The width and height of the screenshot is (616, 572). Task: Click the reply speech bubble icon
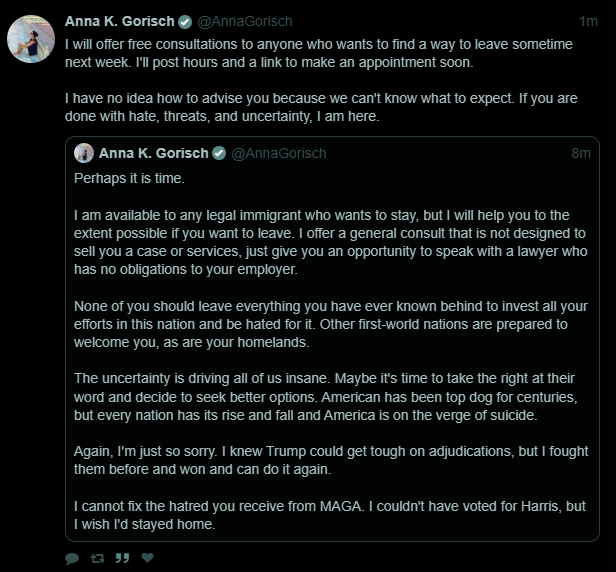[x=72, y=558]
